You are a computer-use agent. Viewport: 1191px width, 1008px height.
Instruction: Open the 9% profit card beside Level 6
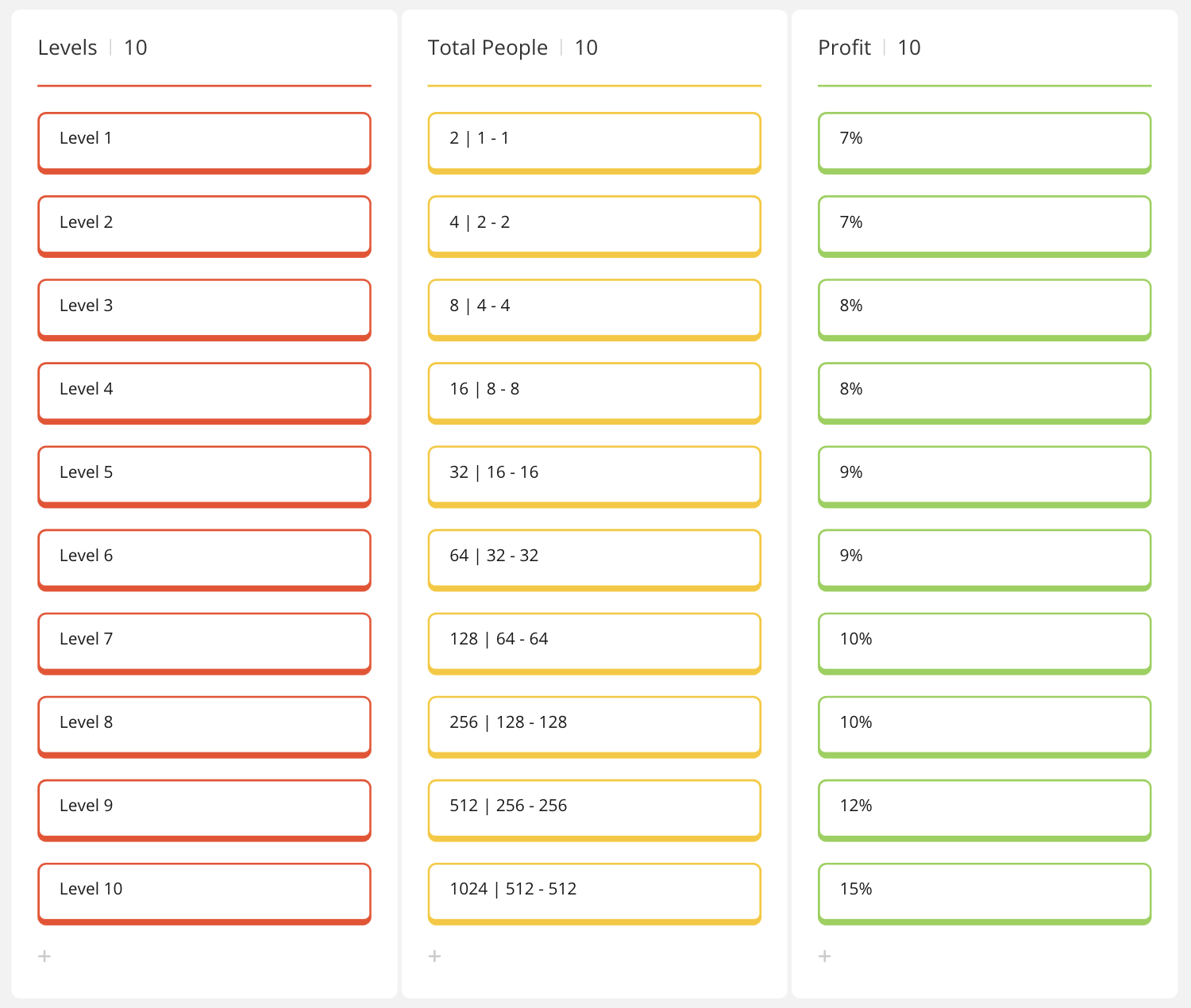click(985, 560)
